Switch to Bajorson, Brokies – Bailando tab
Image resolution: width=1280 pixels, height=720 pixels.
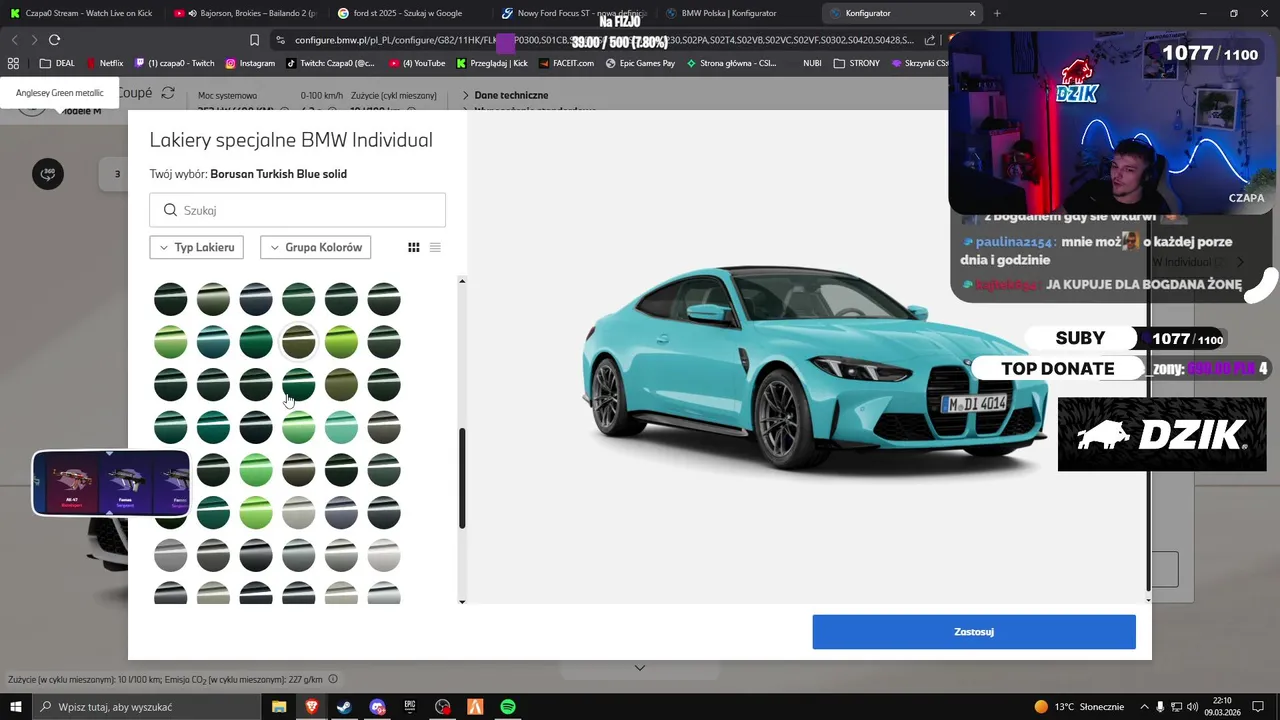point(244,13)
